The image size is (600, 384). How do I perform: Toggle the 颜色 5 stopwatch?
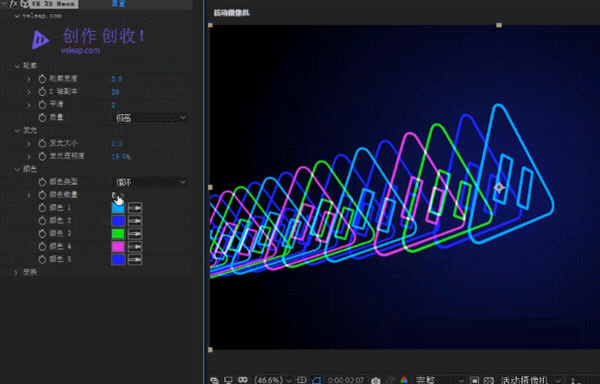pos(42,260)
